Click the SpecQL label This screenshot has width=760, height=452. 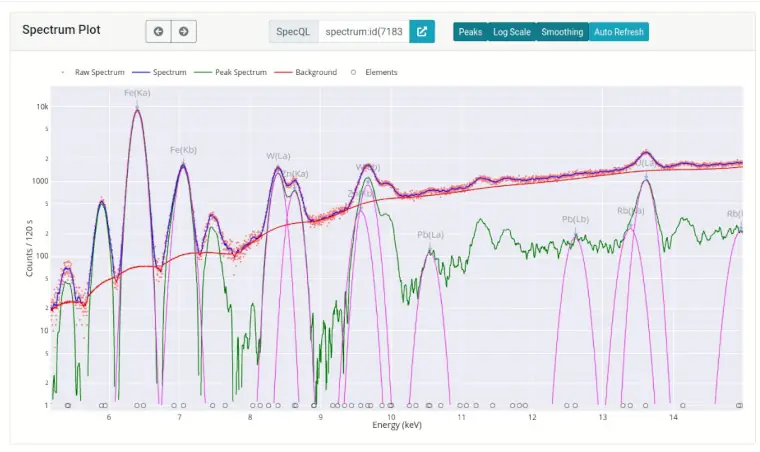[293, 31]
